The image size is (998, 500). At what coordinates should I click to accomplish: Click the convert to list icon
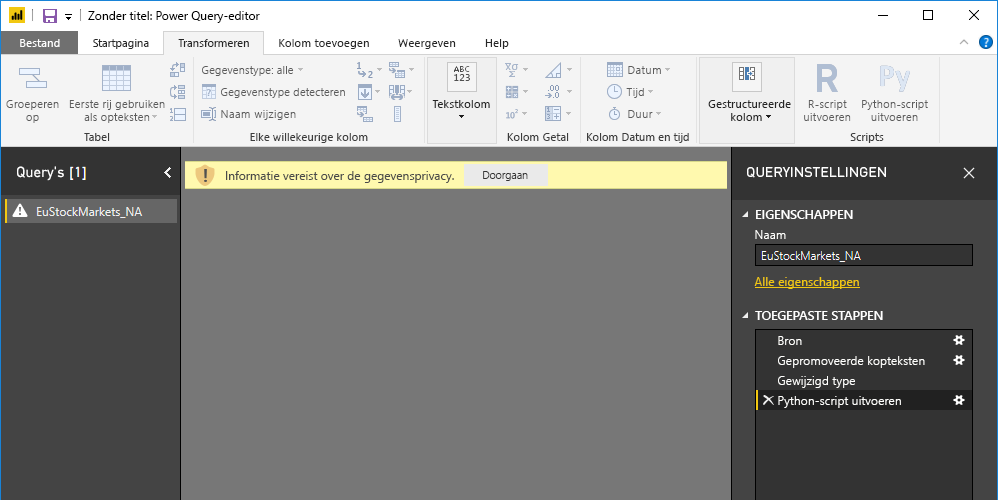pyautogui.click(x=397, y=114)
